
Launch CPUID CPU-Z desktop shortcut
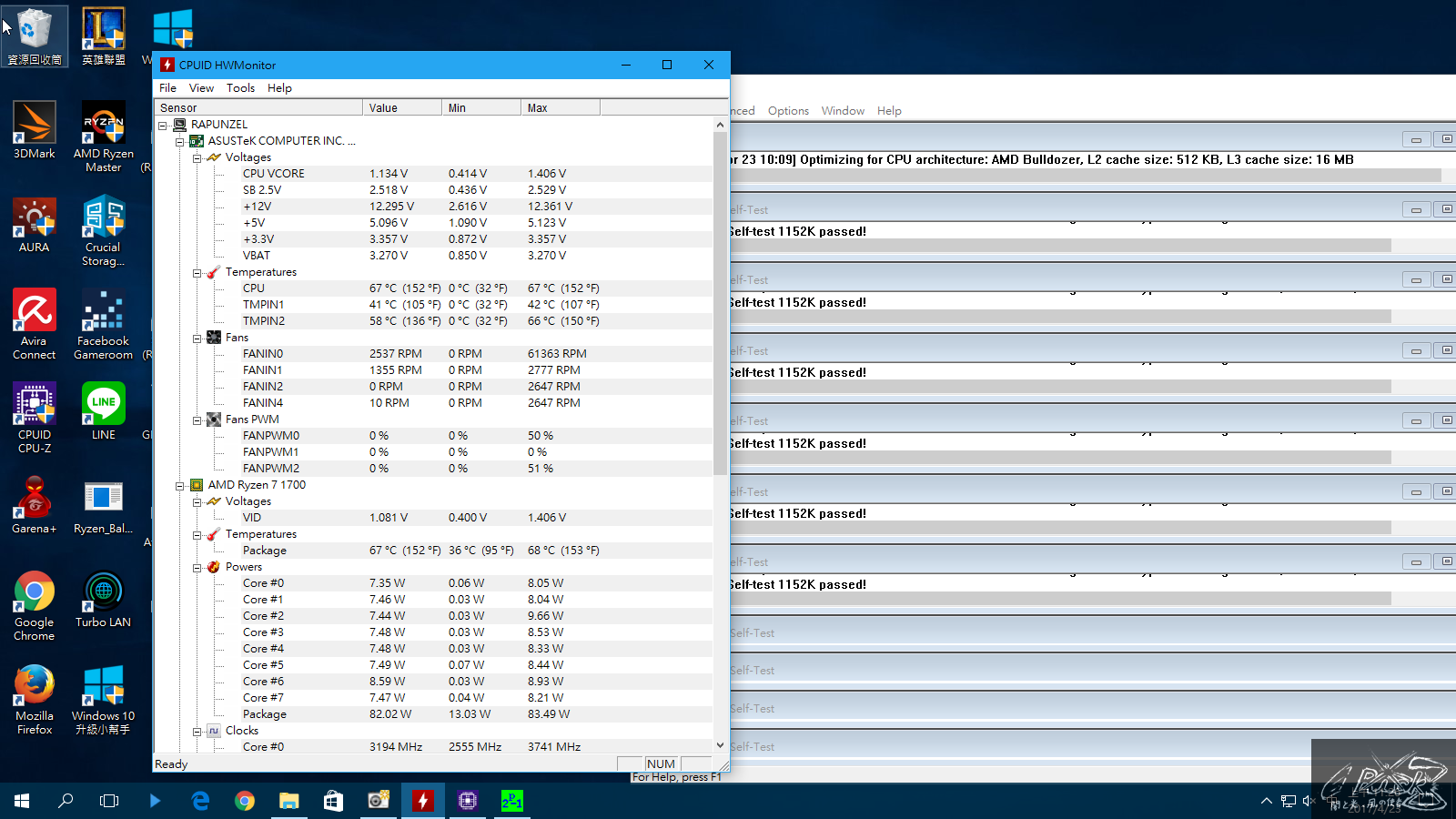tap(35, 419)
